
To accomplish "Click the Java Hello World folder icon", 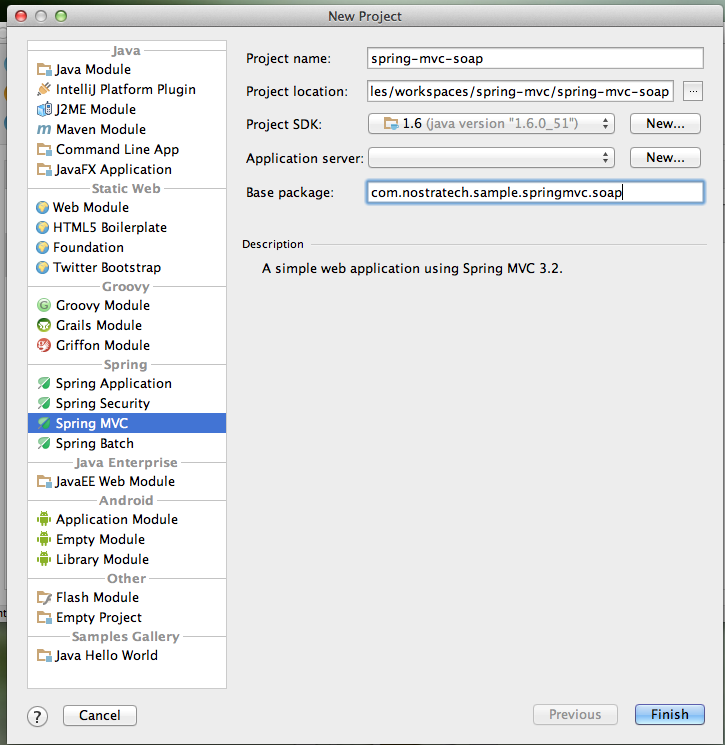I will (x=44, y=655).
